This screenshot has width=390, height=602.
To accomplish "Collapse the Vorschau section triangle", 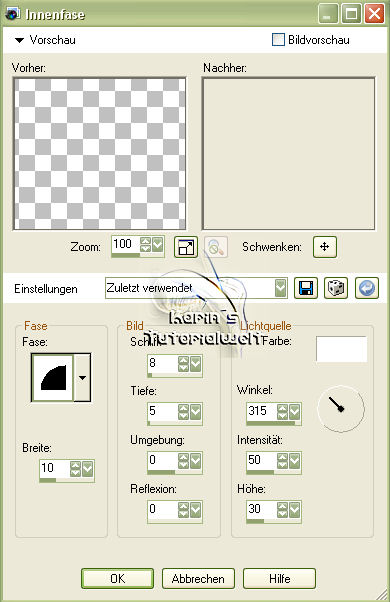I will coord(19,40).
